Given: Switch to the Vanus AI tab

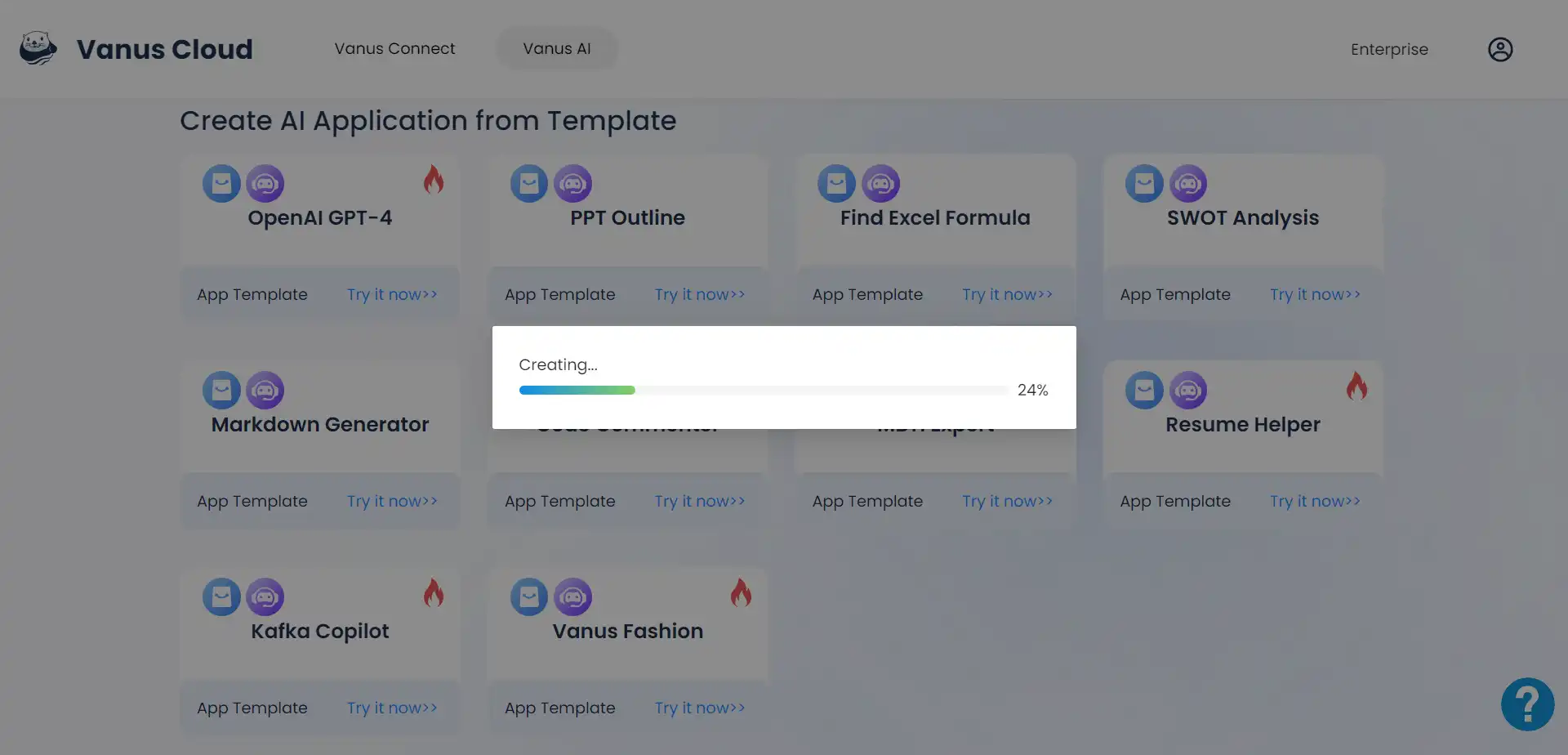Looking at the screenshot, I should (x=557, y=49).
